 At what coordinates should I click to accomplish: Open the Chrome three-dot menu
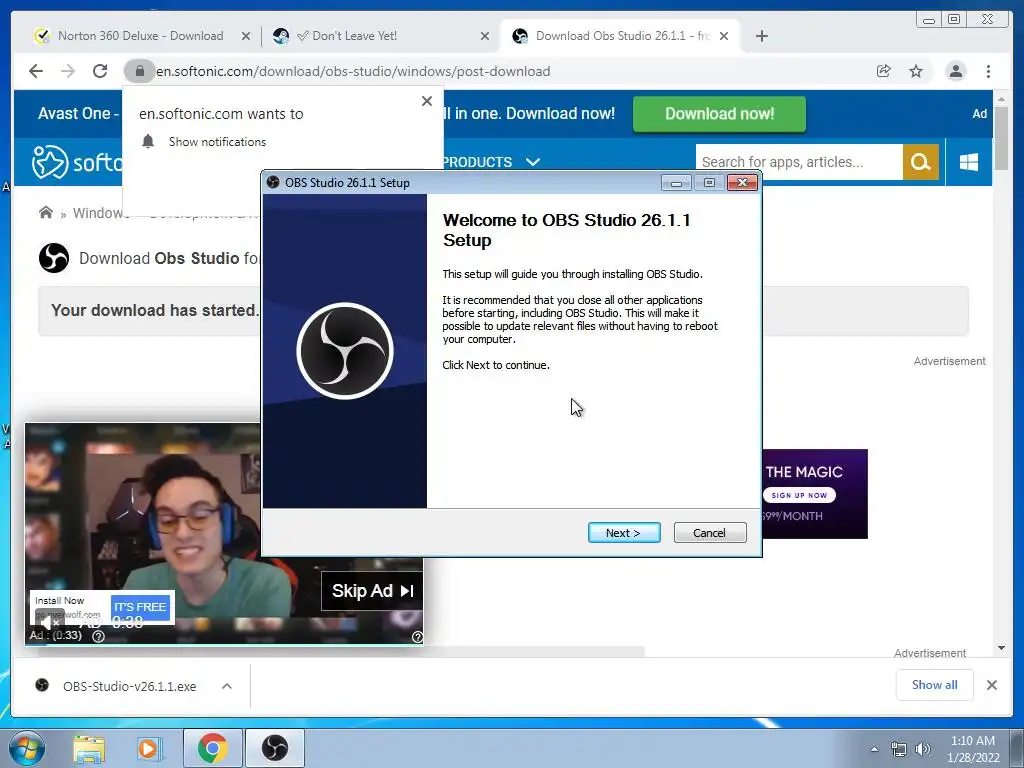click(x=988, y=71)
